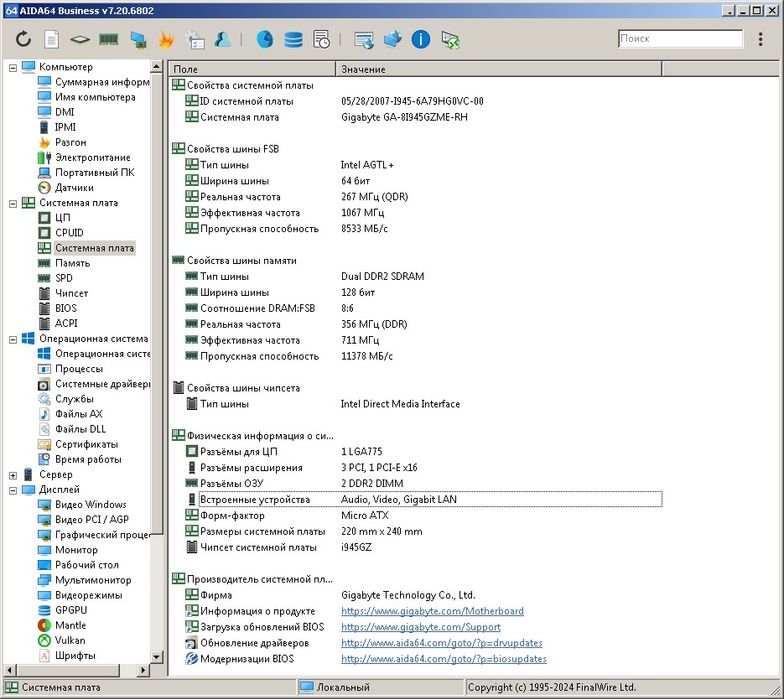The image size is (784, 699).
Task: Select Имя компьютера in the tree
Action: (x=95, y=97)
